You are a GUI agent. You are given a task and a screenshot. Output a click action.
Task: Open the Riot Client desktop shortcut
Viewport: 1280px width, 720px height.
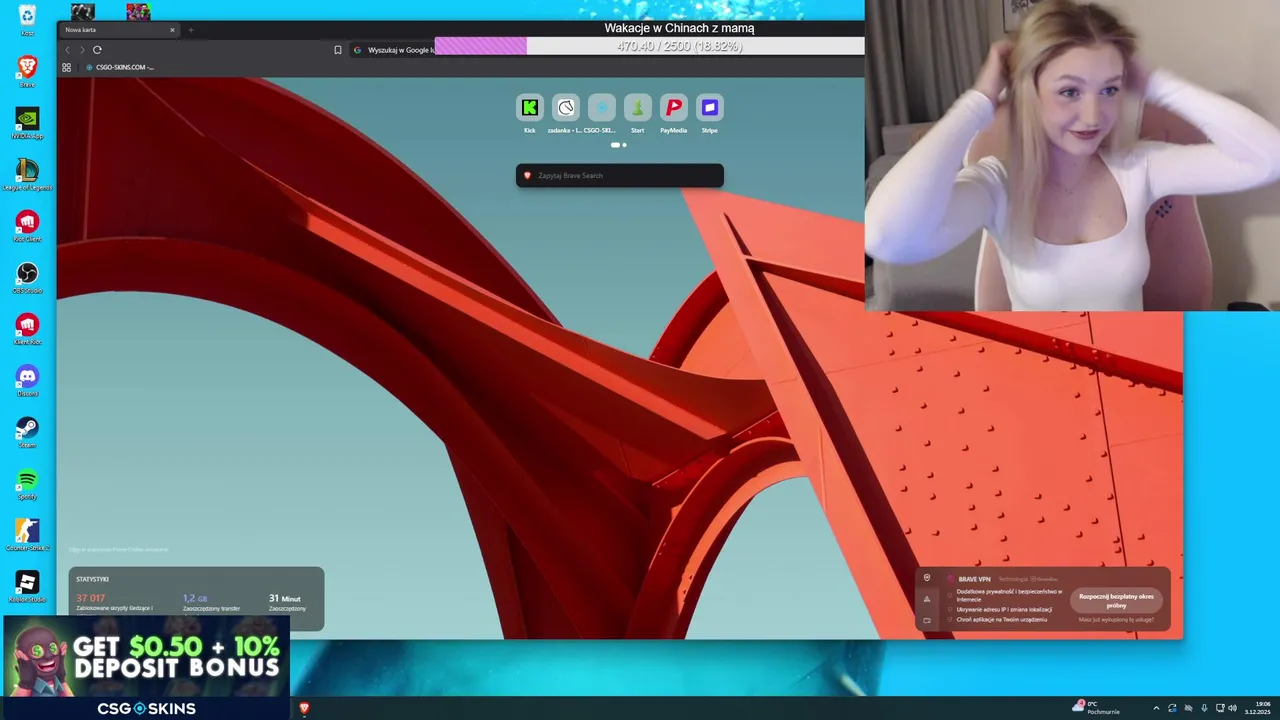pos(27,226)
